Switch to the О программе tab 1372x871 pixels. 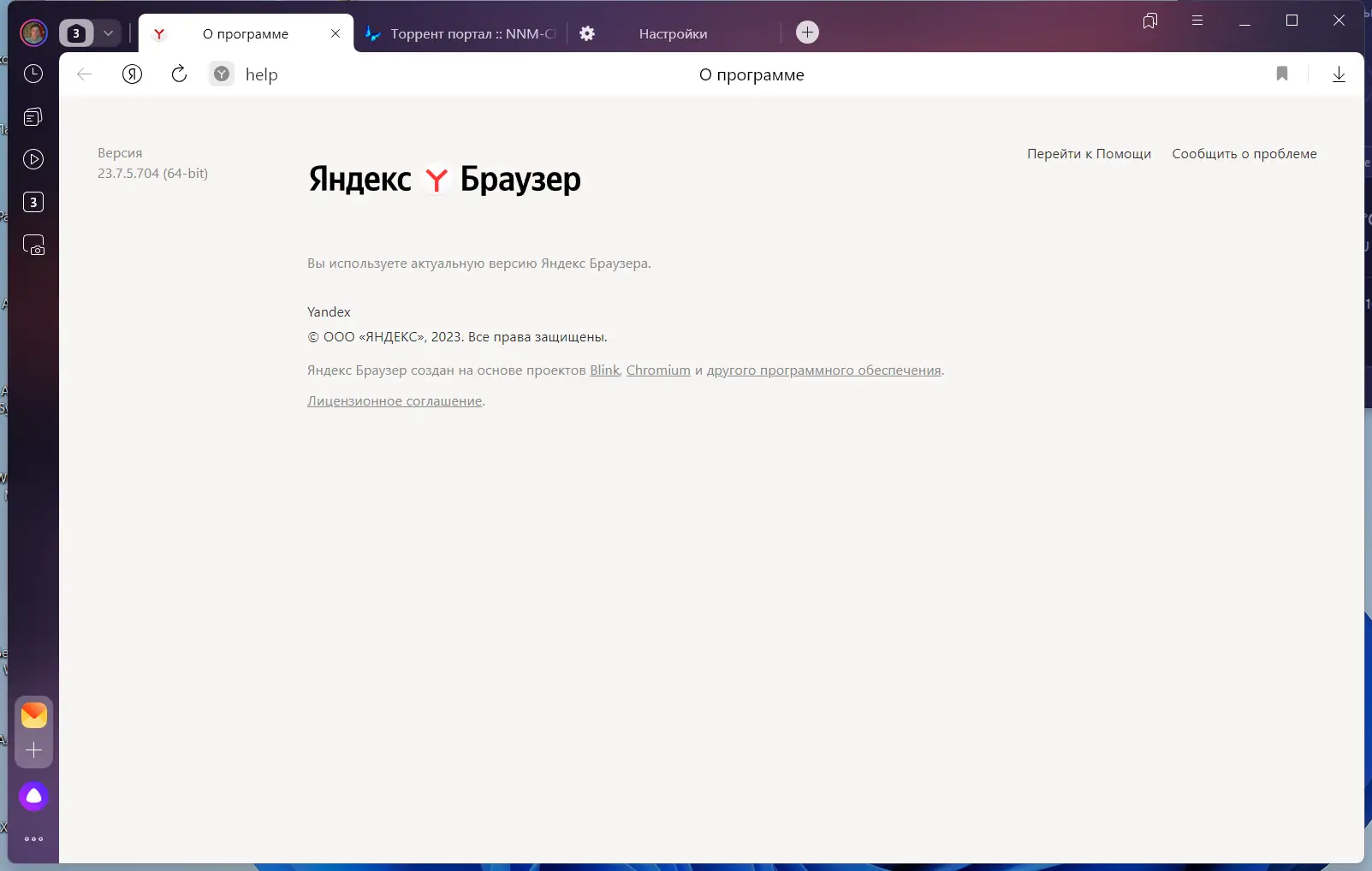coord(246,34)
